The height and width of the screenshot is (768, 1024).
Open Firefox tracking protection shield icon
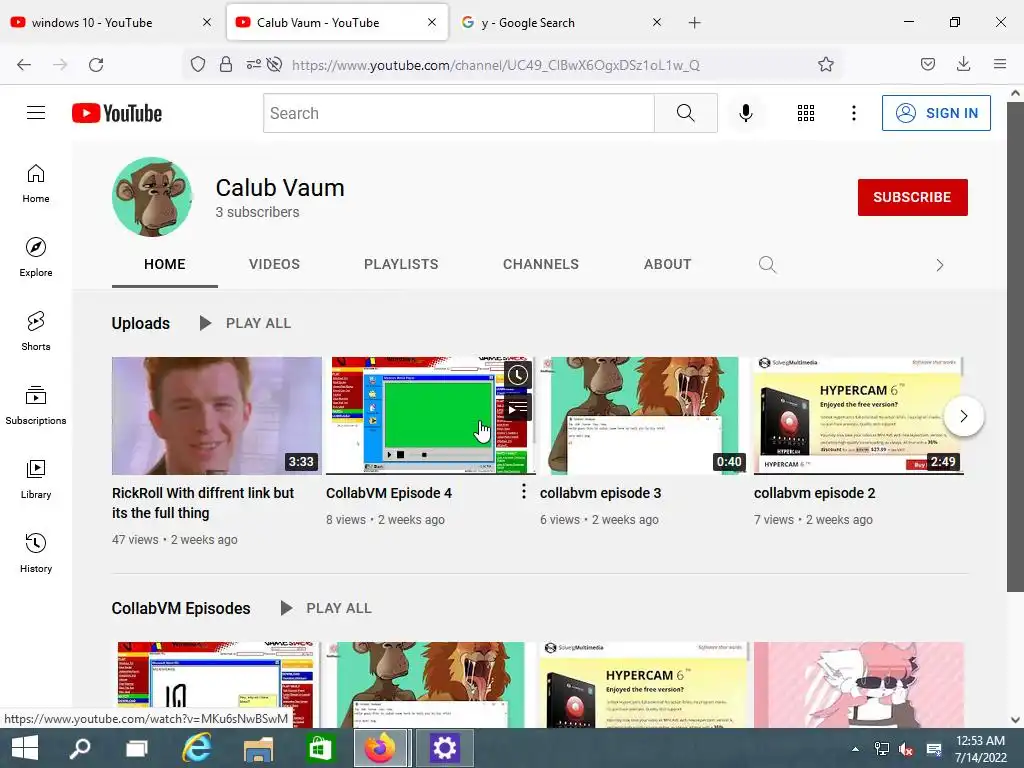pos(198,64)
